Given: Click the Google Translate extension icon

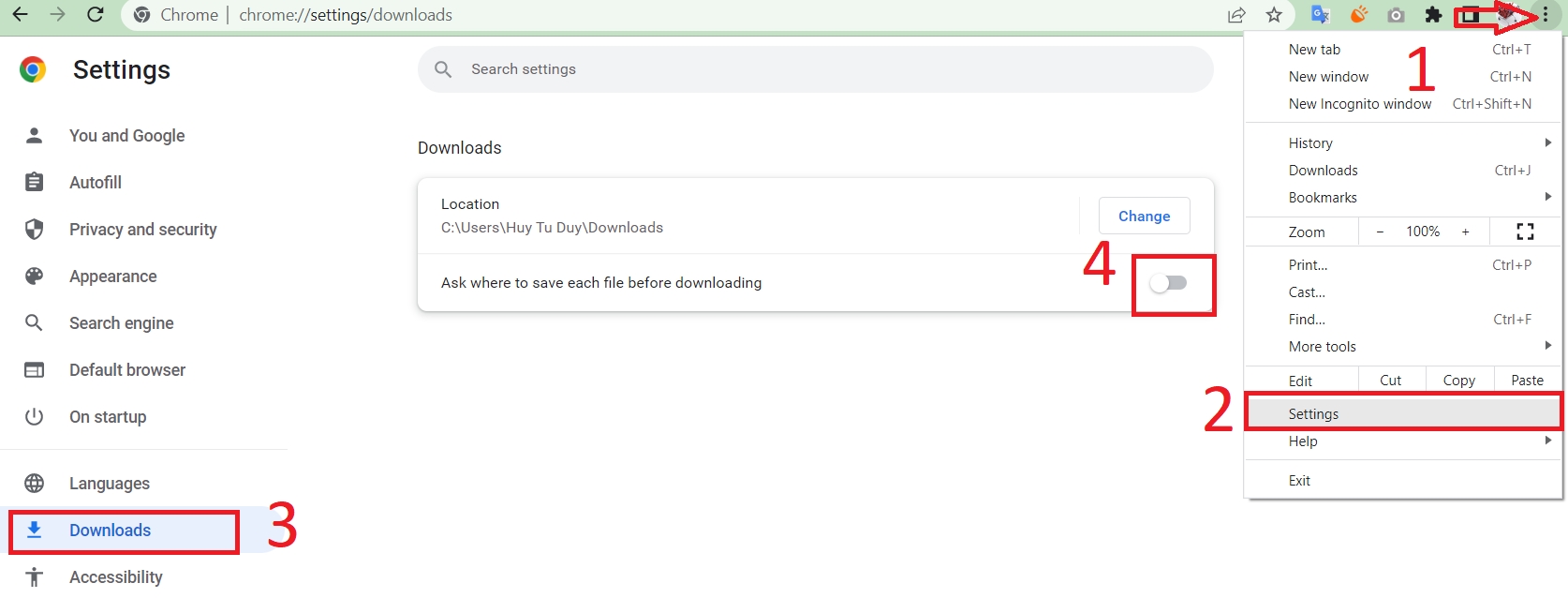Looking at the screenshot, I should (1321, 15).
